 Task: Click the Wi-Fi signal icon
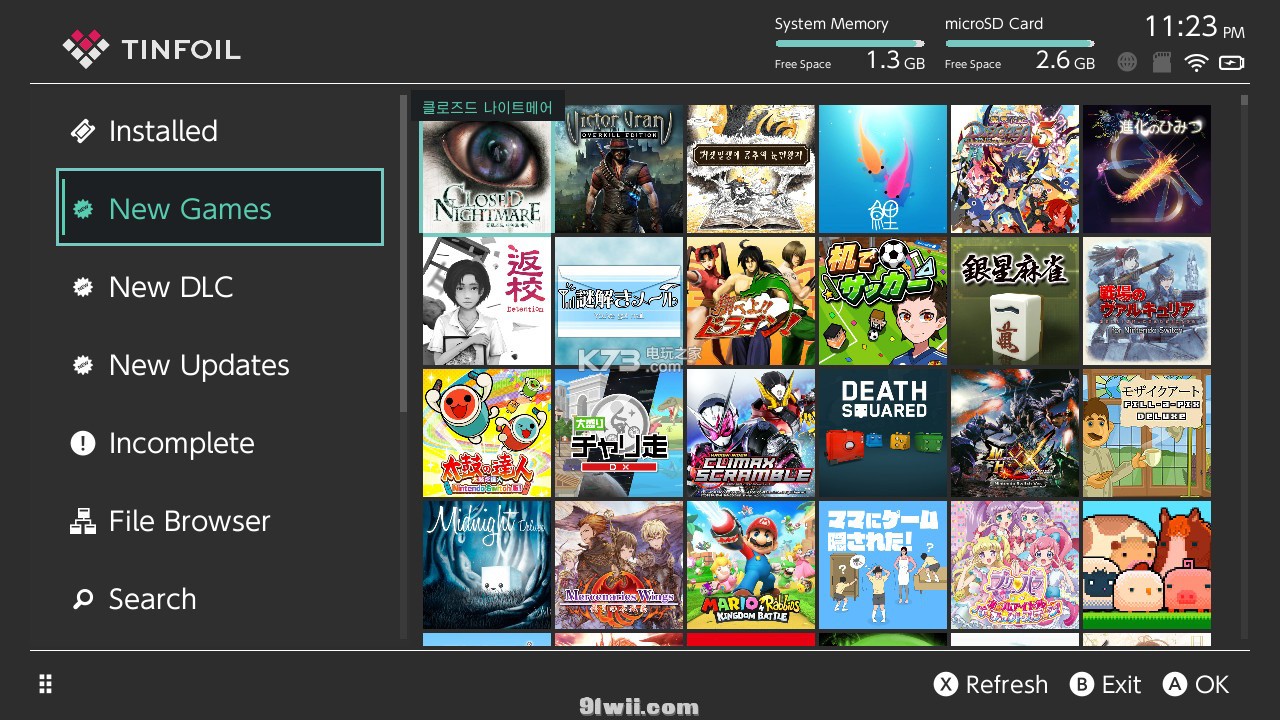1196,62
